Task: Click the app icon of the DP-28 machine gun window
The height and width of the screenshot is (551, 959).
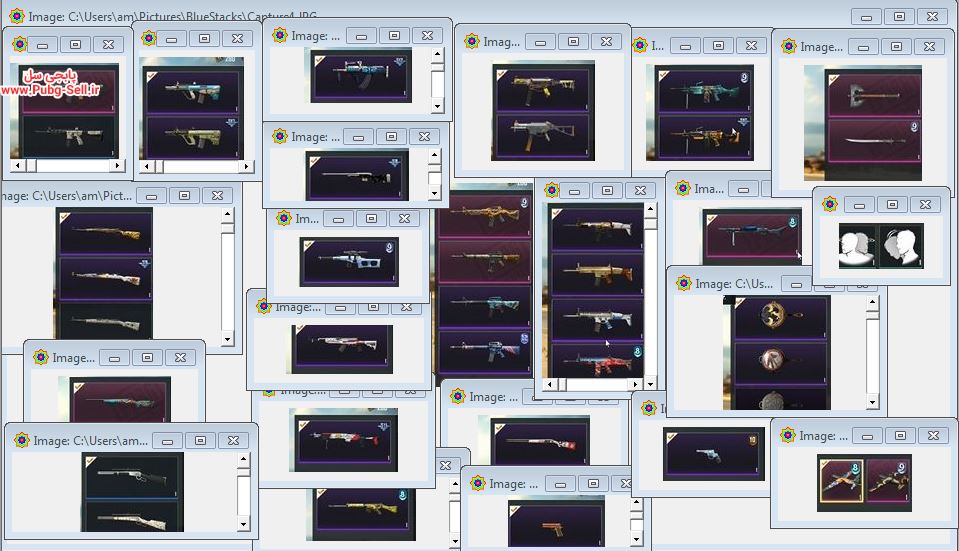Action: pyautogui.click(x=683, y=188)
